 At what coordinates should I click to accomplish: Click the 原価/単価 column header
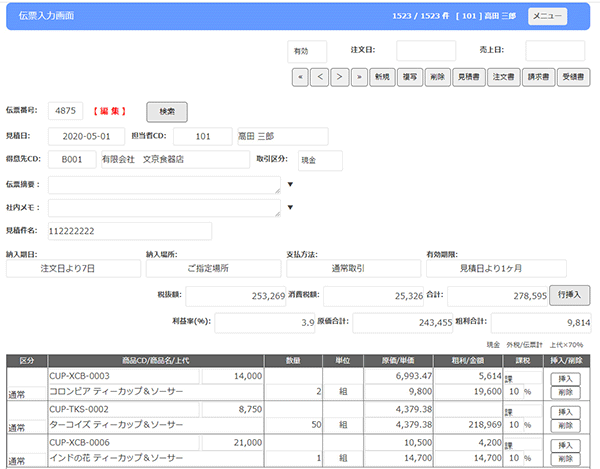click(398, 361)
